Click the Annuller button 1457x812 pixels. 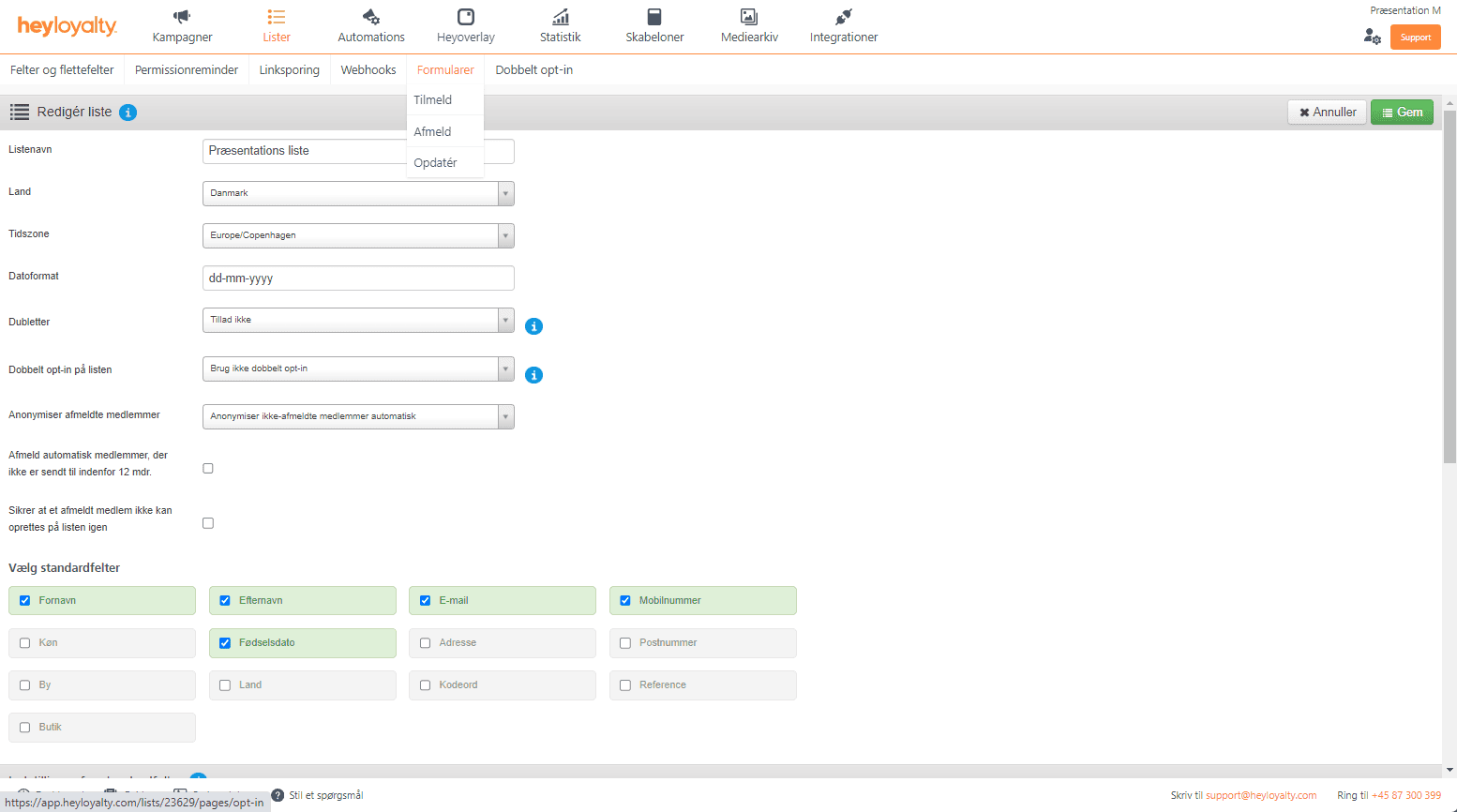(1327, 113)
